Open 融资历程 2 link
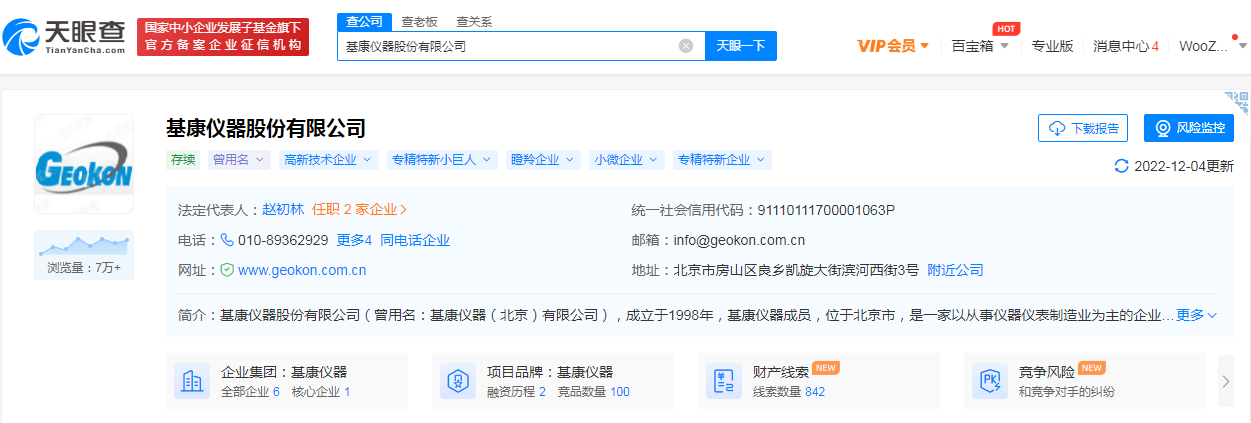1251x423 pixels. pyautogui.click(x=516, y=392)
